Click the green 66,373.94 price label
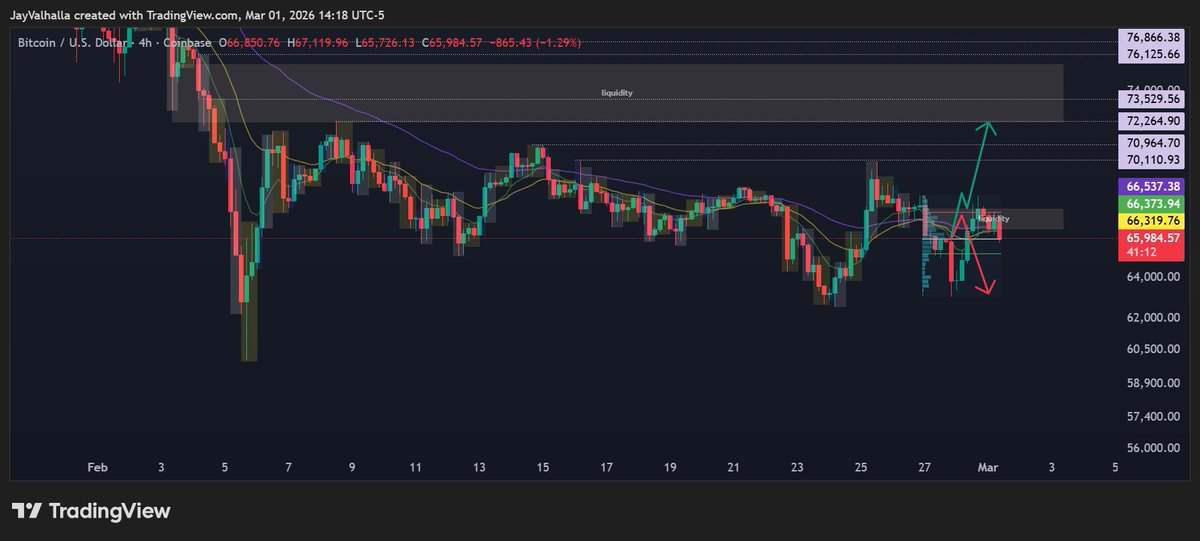 tap(1153, 203)
